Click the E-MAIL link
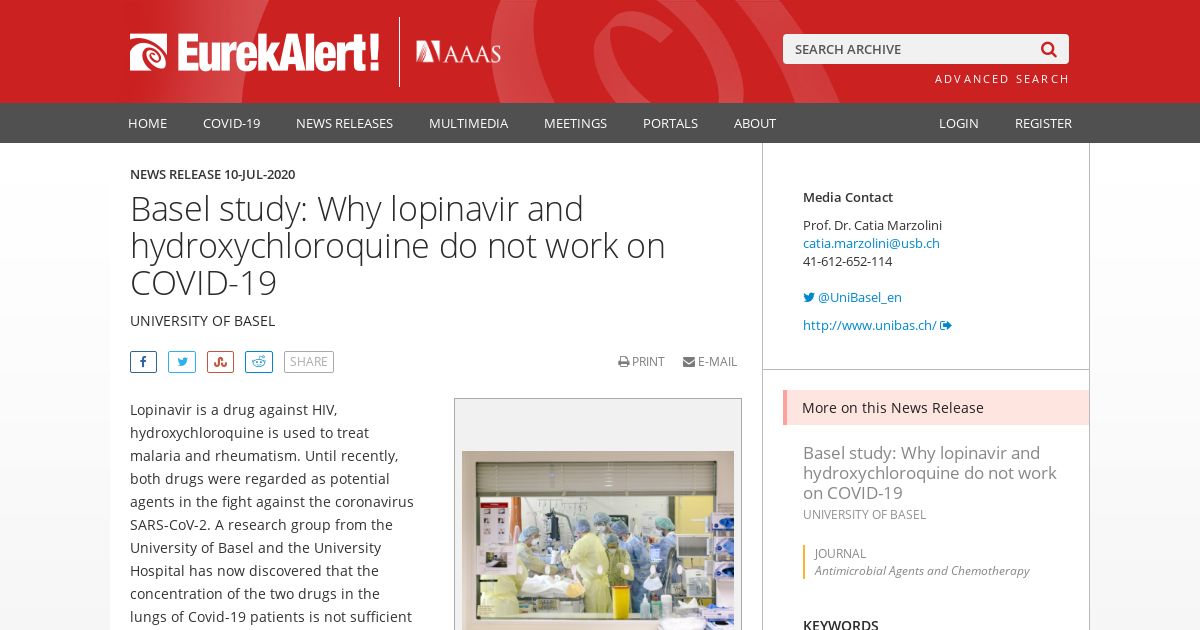The image size is (1200, 630). coord(710,362)
